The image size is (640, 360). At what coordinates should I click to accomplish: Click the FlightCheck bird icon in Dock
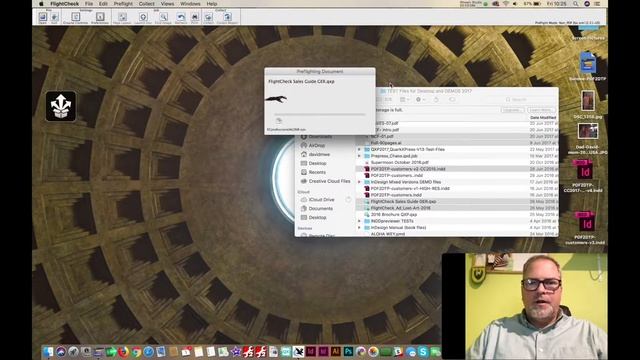(298, 351)
